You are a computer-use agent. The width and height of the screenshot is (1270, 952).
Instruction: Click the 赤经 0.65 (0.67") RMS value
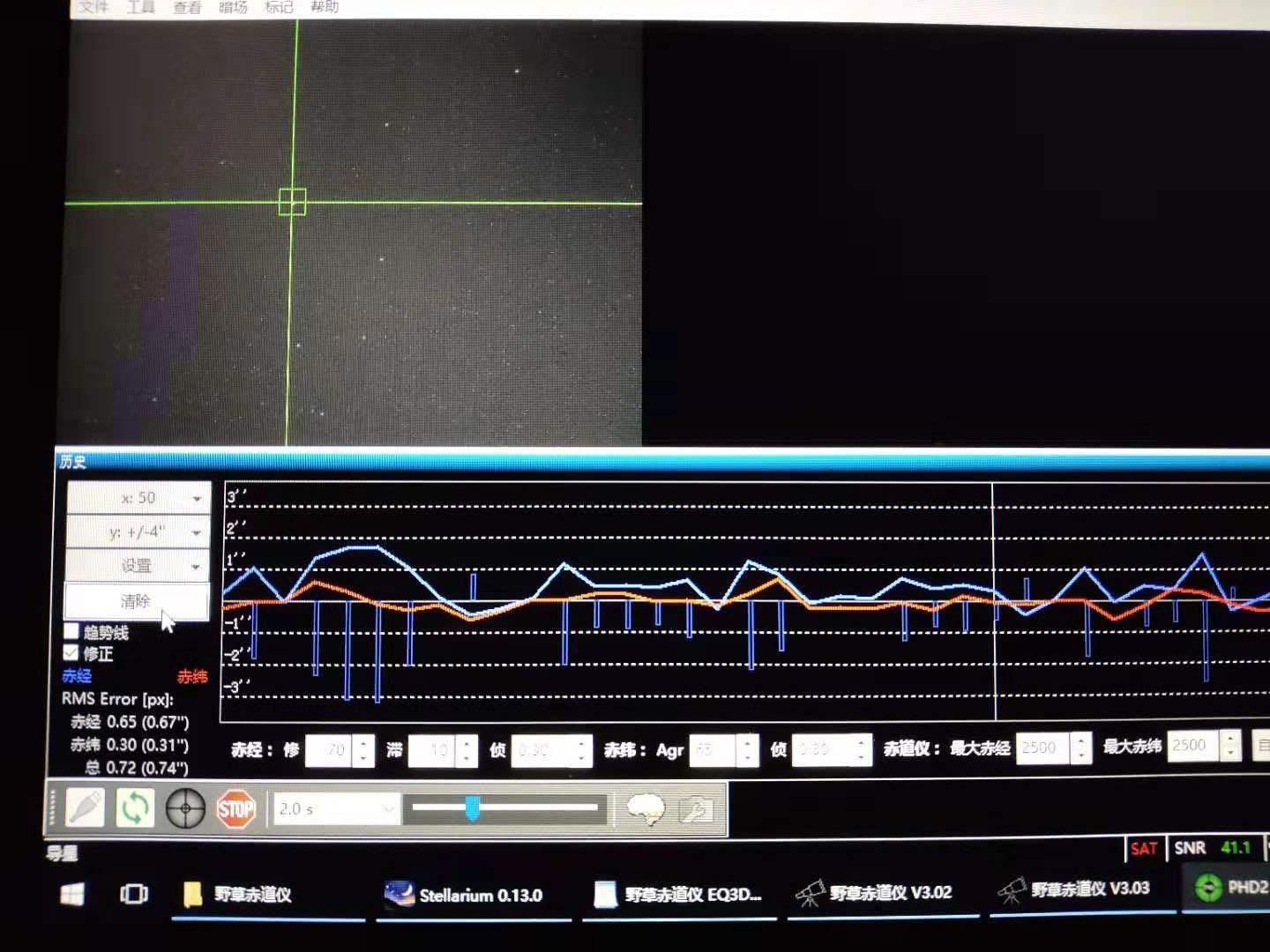[x=130, y=722]
